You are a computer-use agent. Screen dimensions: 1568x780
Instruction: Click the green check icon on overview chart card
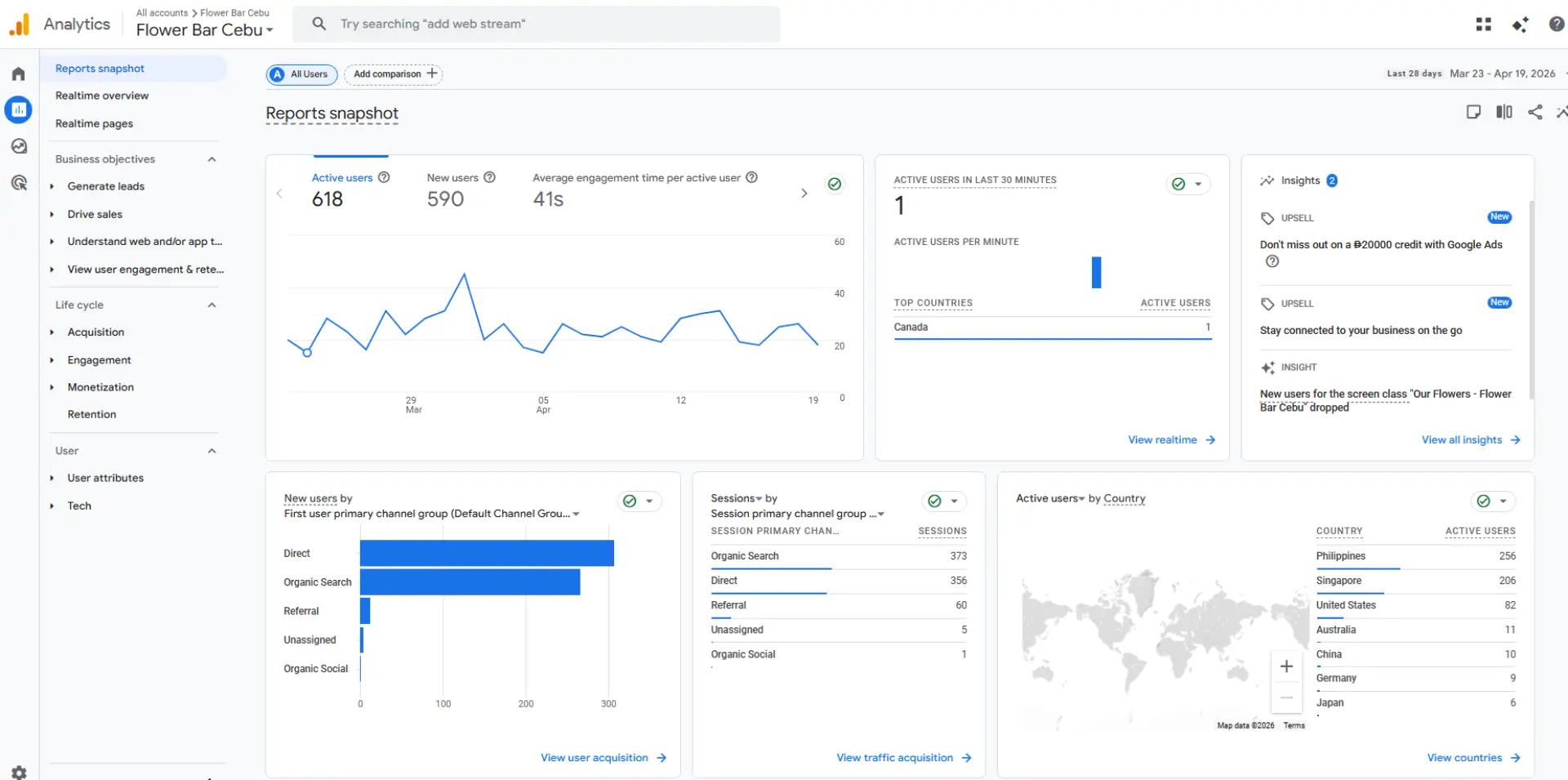pos(835,184)
